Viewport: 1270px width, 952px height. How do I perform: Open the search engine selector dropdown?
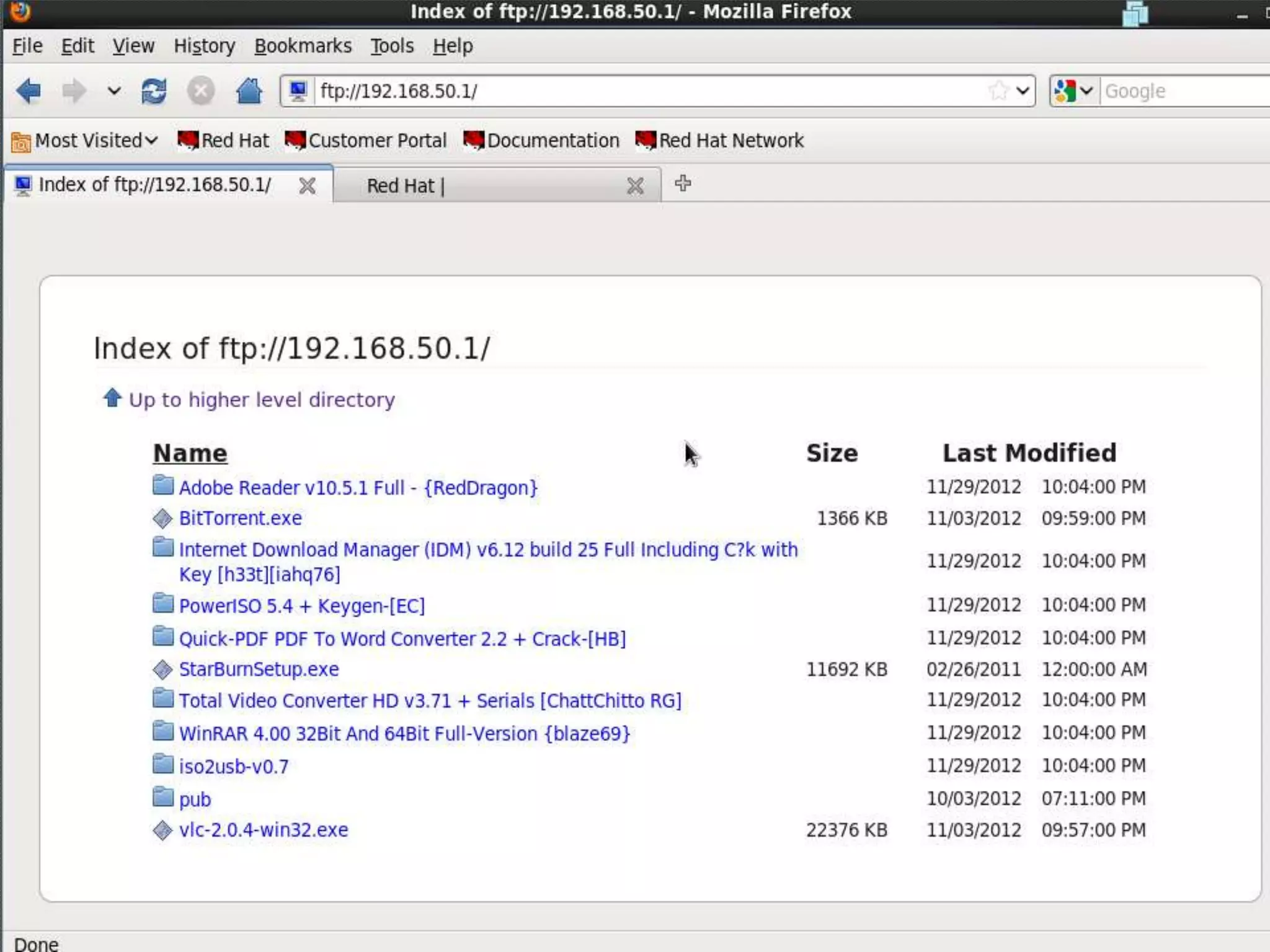point(1074,91)
